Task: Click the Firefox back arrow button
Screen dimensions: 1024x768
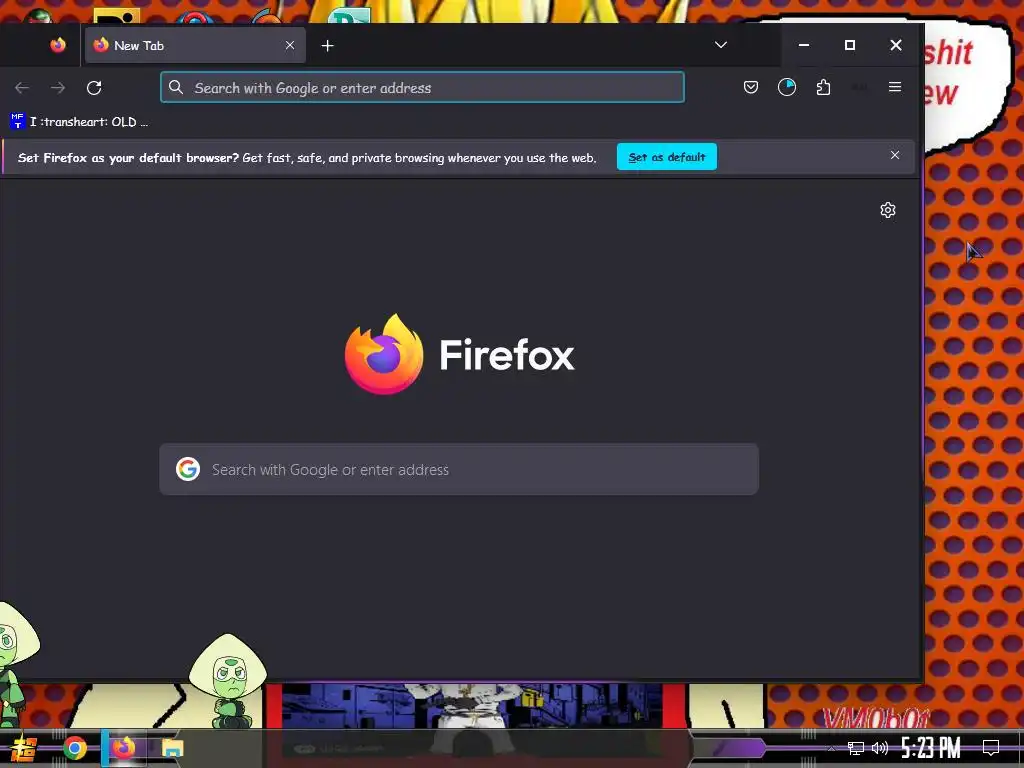Action: pyautogui.click(x=22, y=88)
